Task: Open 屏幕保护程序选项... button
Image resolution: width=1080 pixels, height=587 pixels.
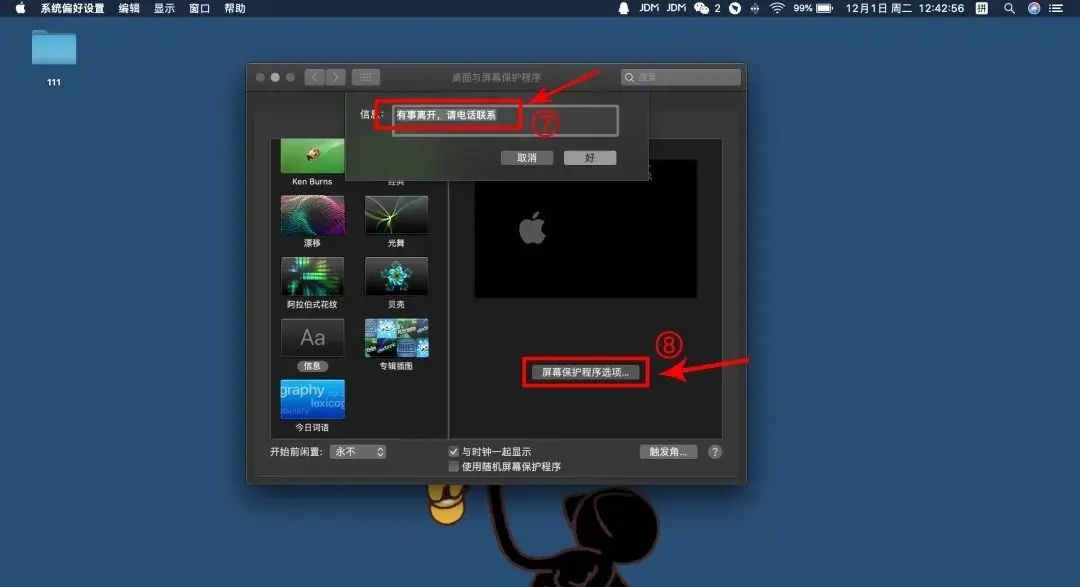Action: click(585, 372)
